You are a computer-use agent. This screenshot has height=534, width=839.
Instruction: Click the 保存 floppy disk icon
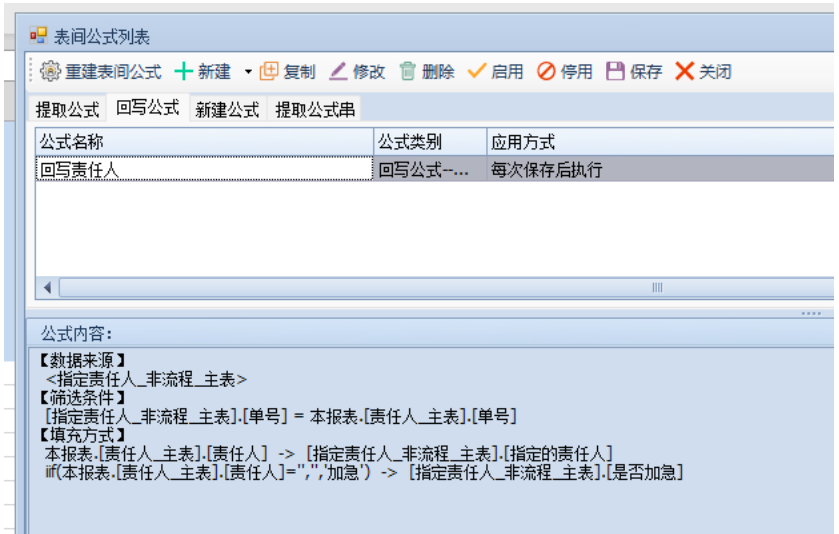click(616, 72)
